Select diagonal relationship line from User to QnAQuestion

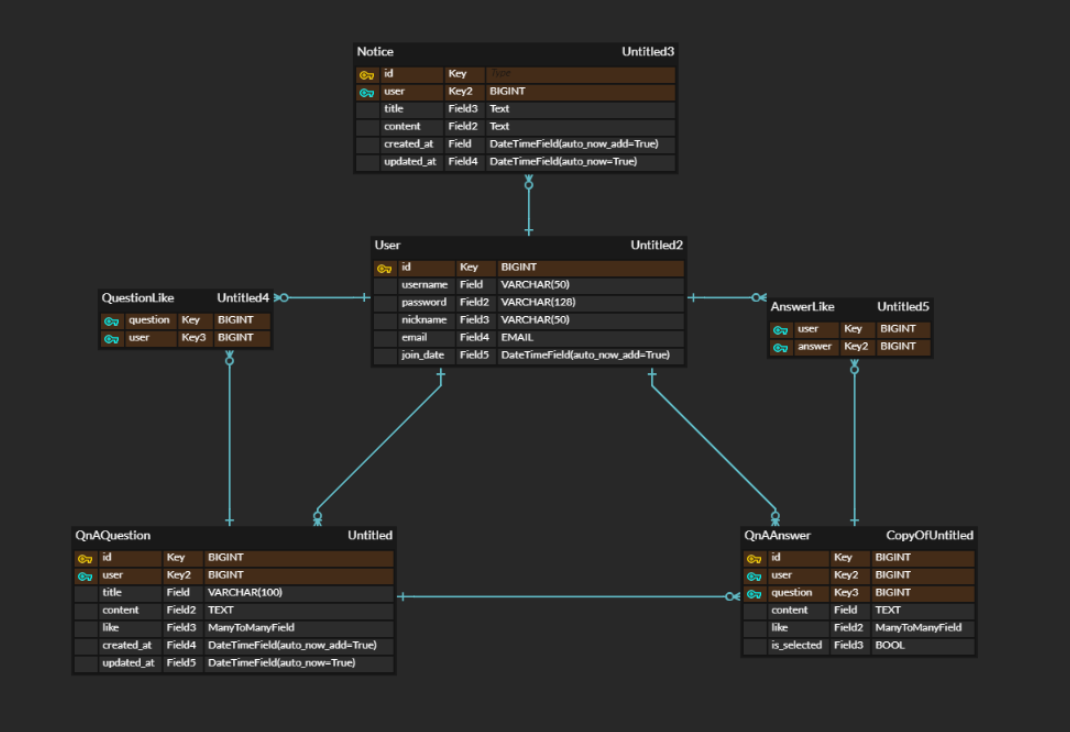(x=379, y=449)
